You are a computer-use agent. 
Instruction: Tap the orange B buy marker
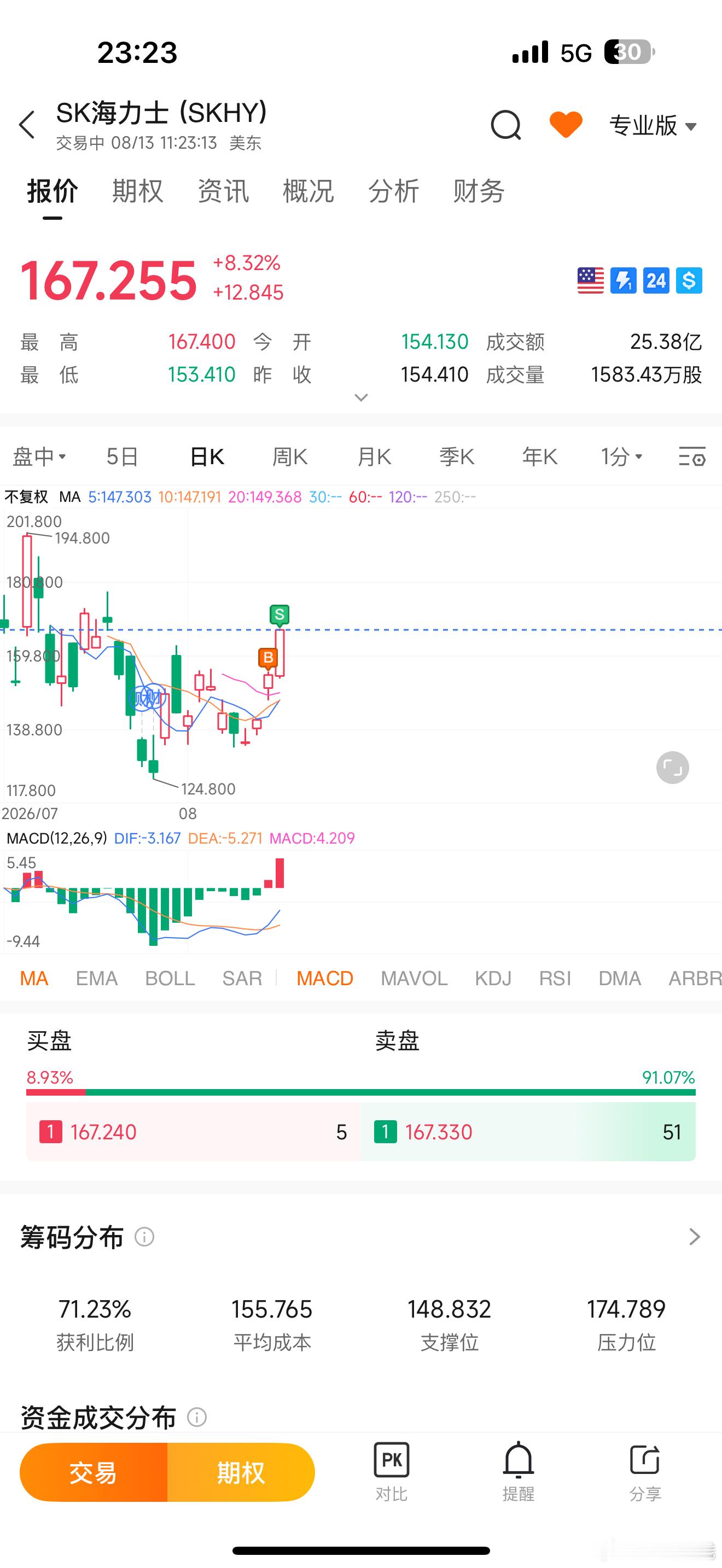[268, 658]
